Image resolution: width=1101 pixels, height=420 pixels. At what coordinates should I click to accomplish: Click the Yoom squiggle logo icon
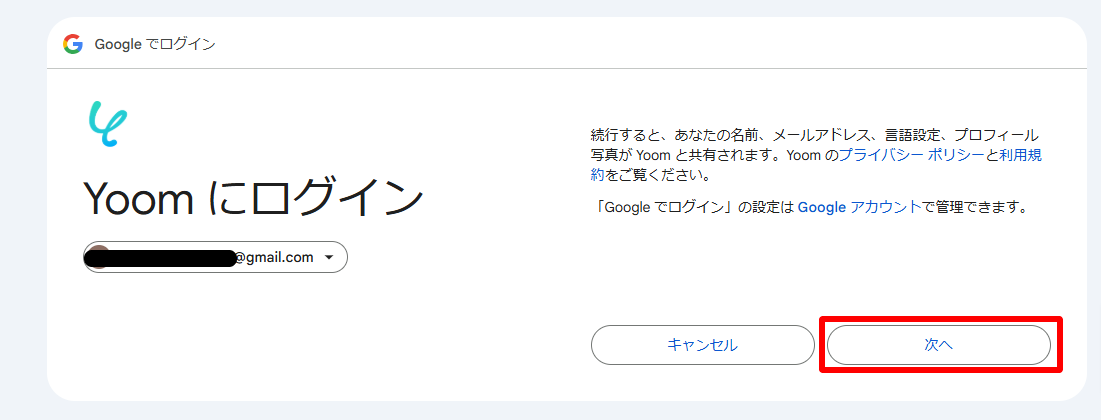click(107, 124)
